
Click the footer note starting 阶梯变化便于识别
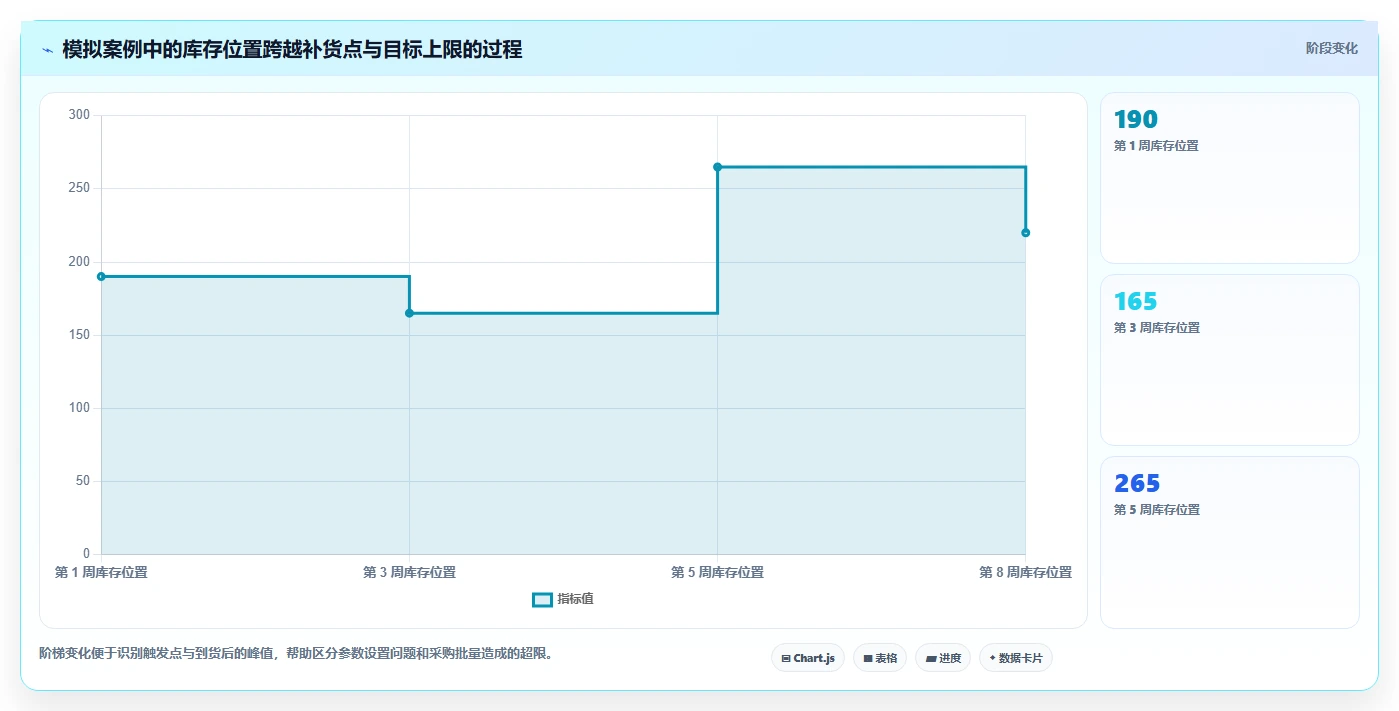(x=296, y=653)
